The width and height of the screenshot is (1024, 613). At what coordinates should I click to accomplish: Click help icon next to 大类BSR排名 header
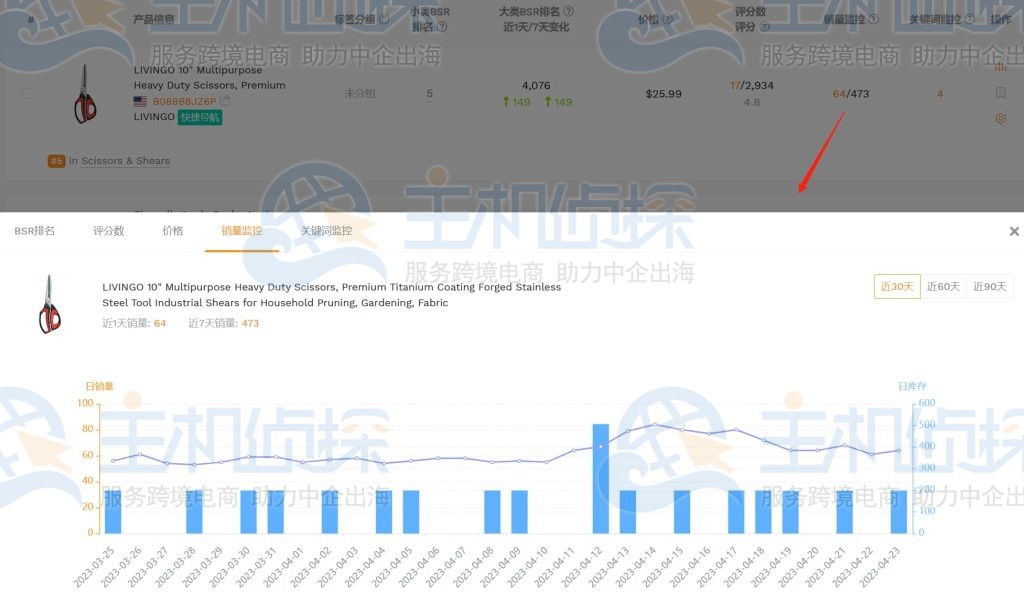[x=568, y=11]
